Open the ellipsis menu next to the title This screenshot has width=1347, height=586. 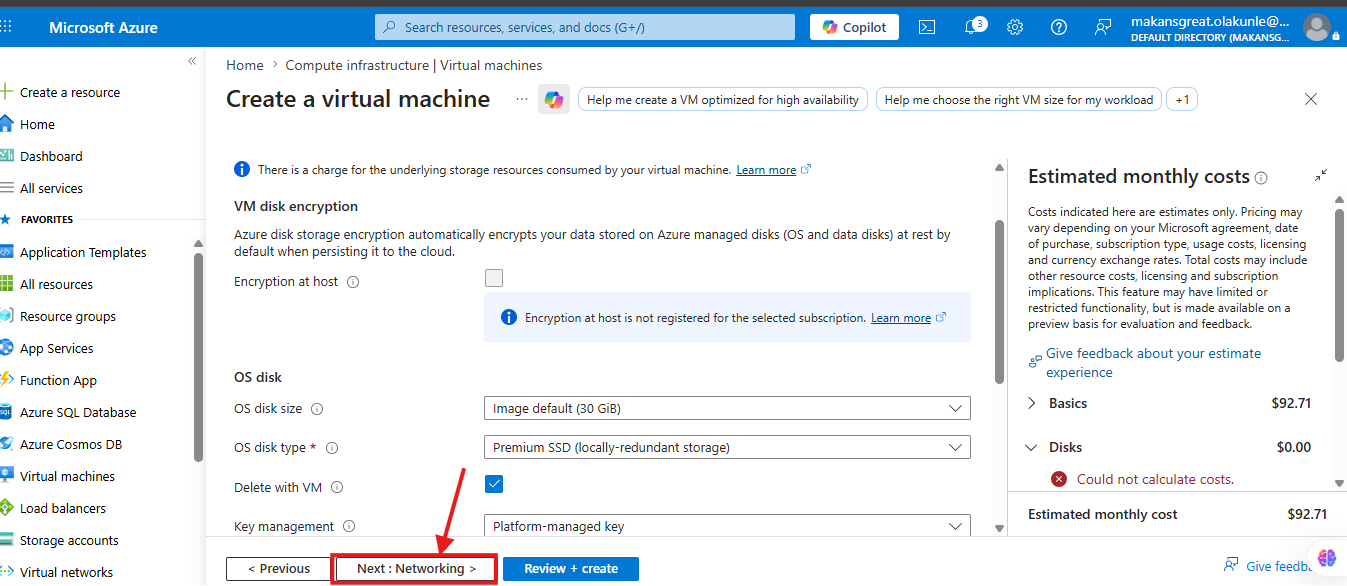521,99
